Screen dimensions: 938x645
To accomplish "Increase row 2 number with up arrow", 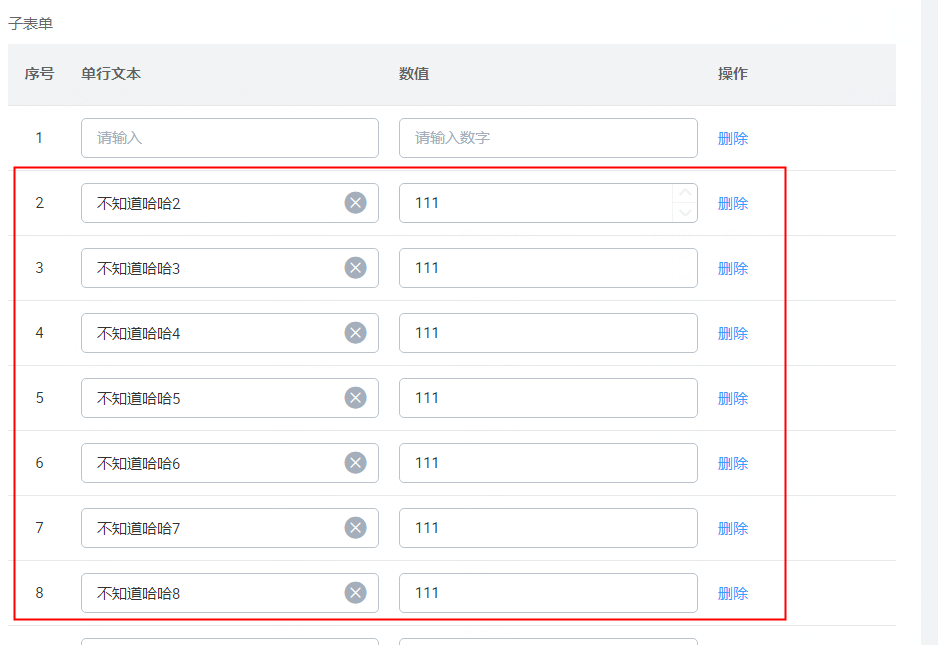I will (x=685, y=193).
